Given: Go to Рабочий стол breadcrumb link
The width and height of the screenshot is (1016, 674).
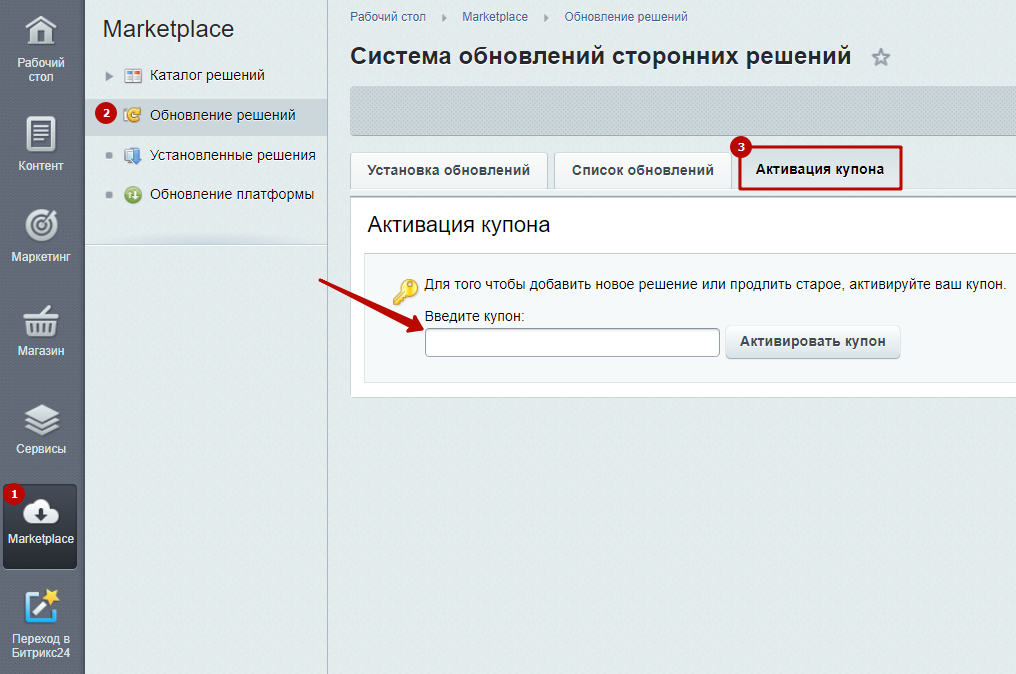Looking at the screenshot, I should point(387,17).
